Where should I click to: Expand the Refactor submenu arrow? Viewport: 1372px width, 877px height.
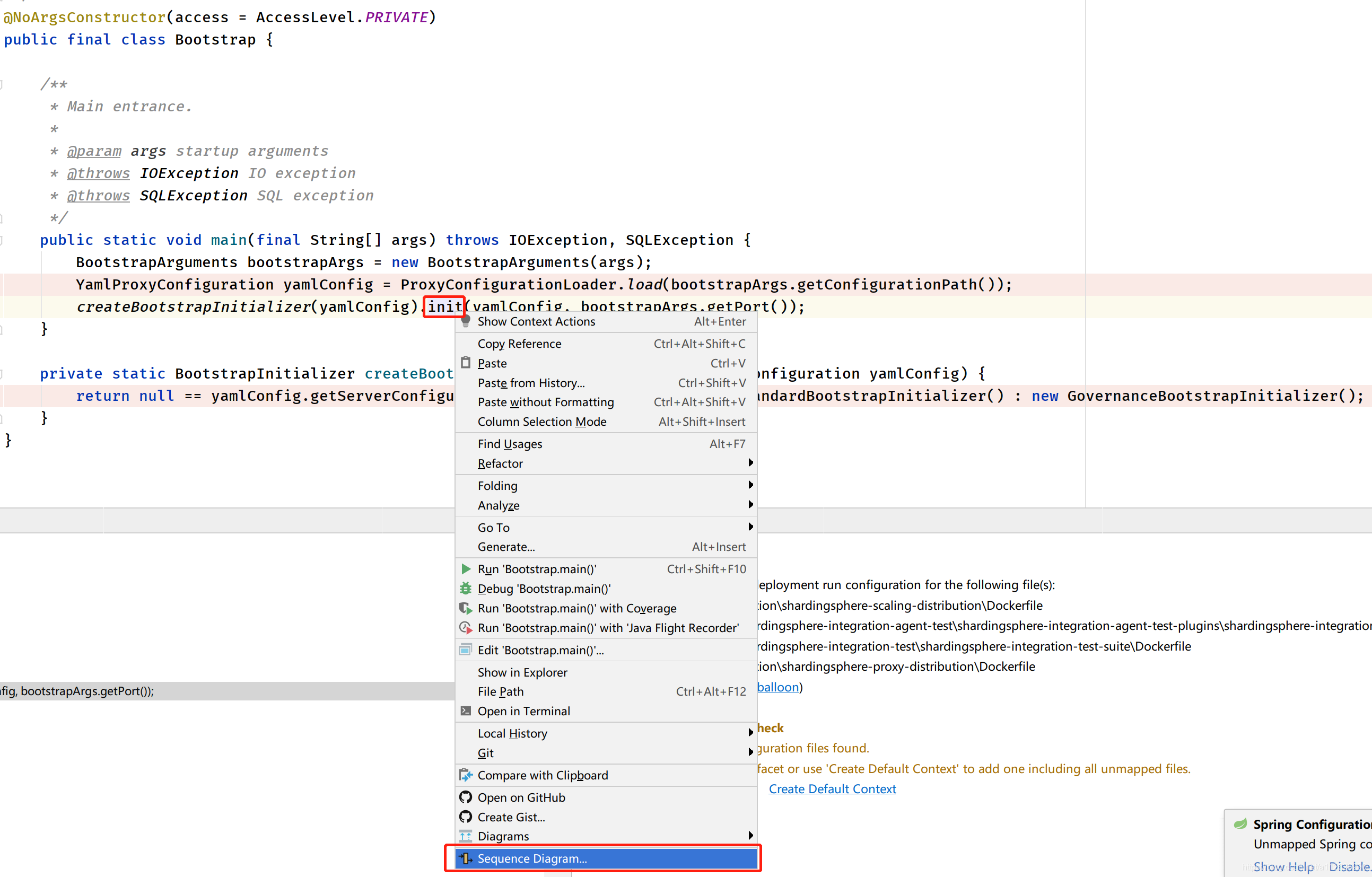coord(750,463)
